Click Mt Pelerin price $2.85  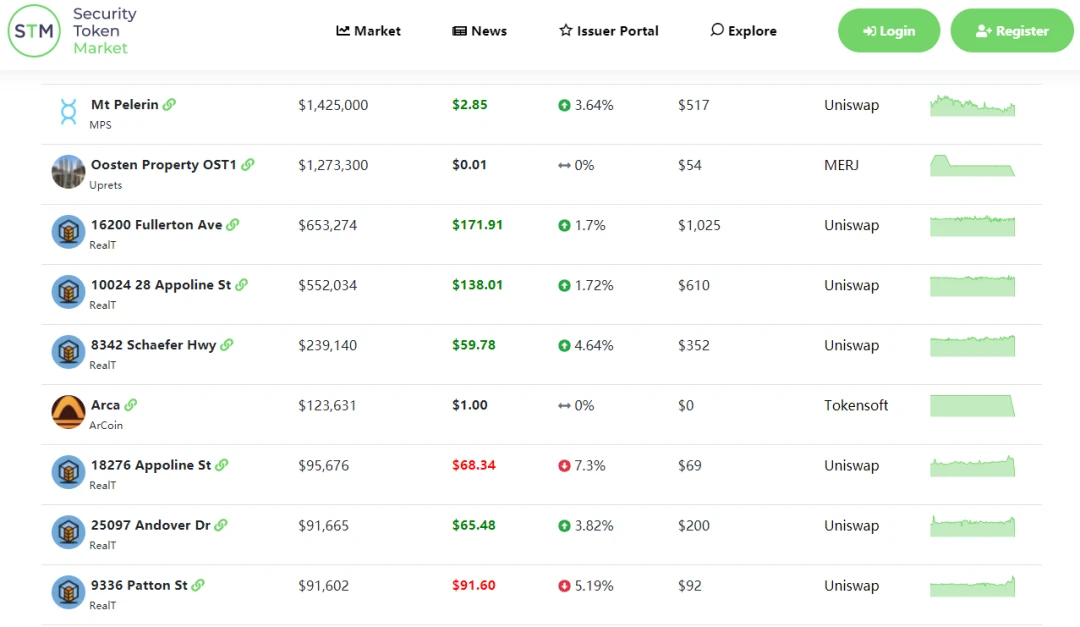(470, 105)
